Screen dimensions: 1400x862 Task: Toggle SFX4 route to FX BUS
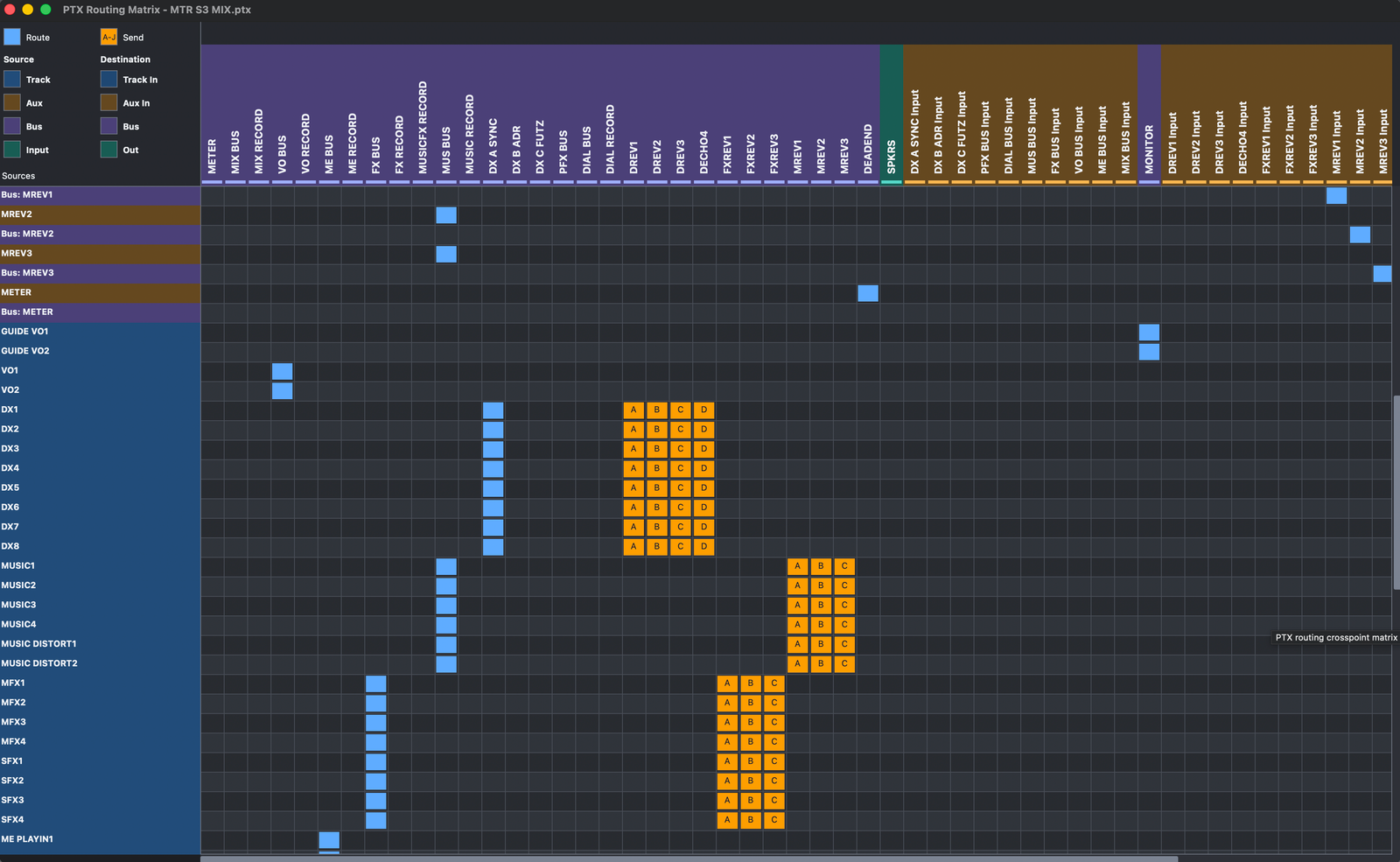pyautogui.click(x=376, y=820)
